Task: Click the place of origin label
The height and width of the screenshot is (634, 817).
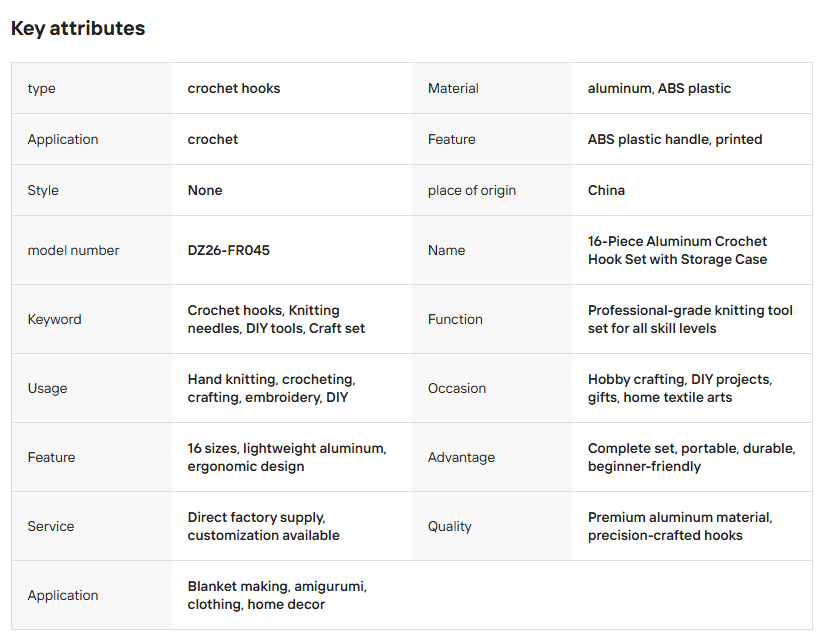Action: click(472, 190)
